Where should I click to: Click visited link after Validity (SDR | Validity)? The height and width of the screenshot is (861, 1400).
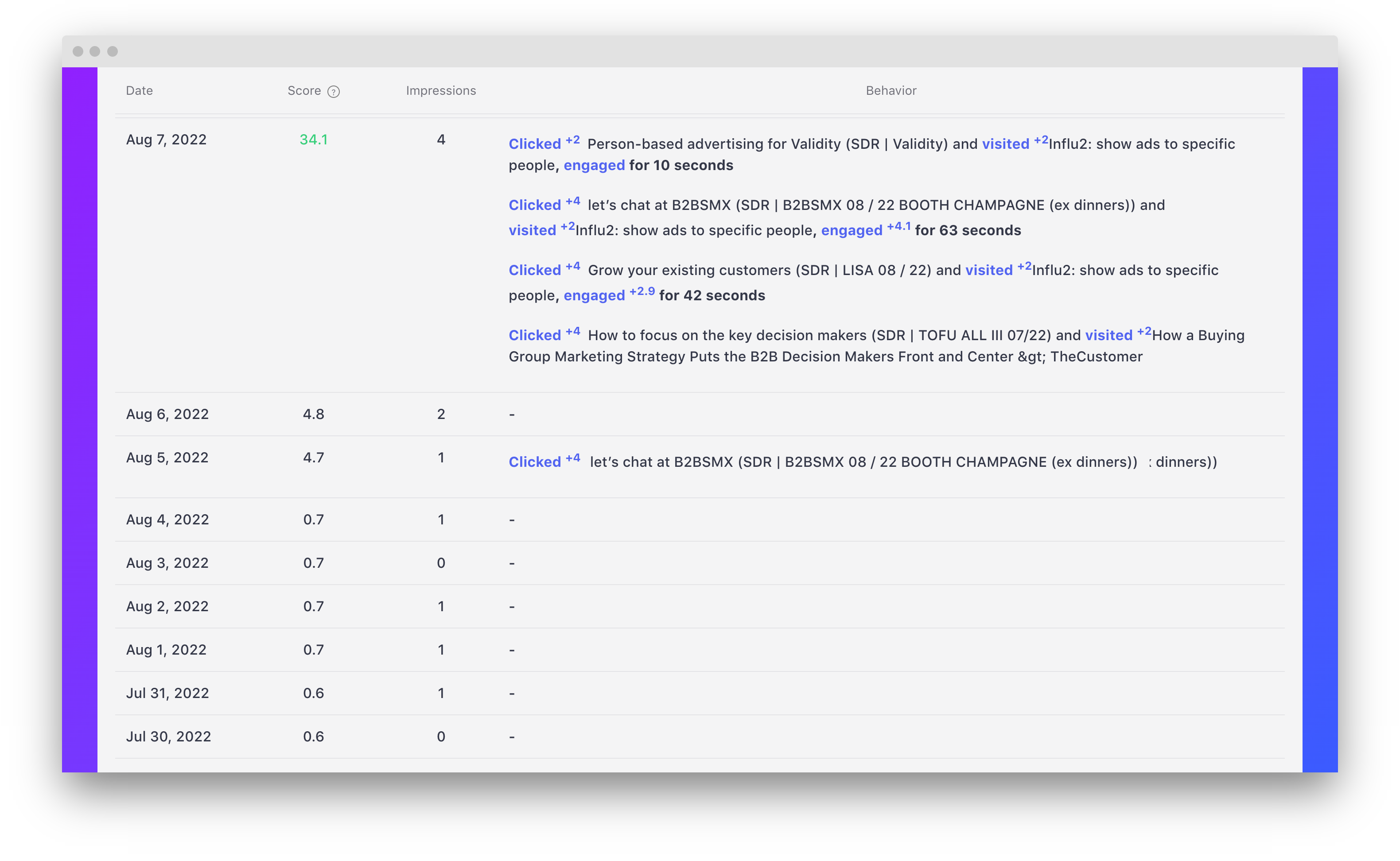(x=1005, y=144)
